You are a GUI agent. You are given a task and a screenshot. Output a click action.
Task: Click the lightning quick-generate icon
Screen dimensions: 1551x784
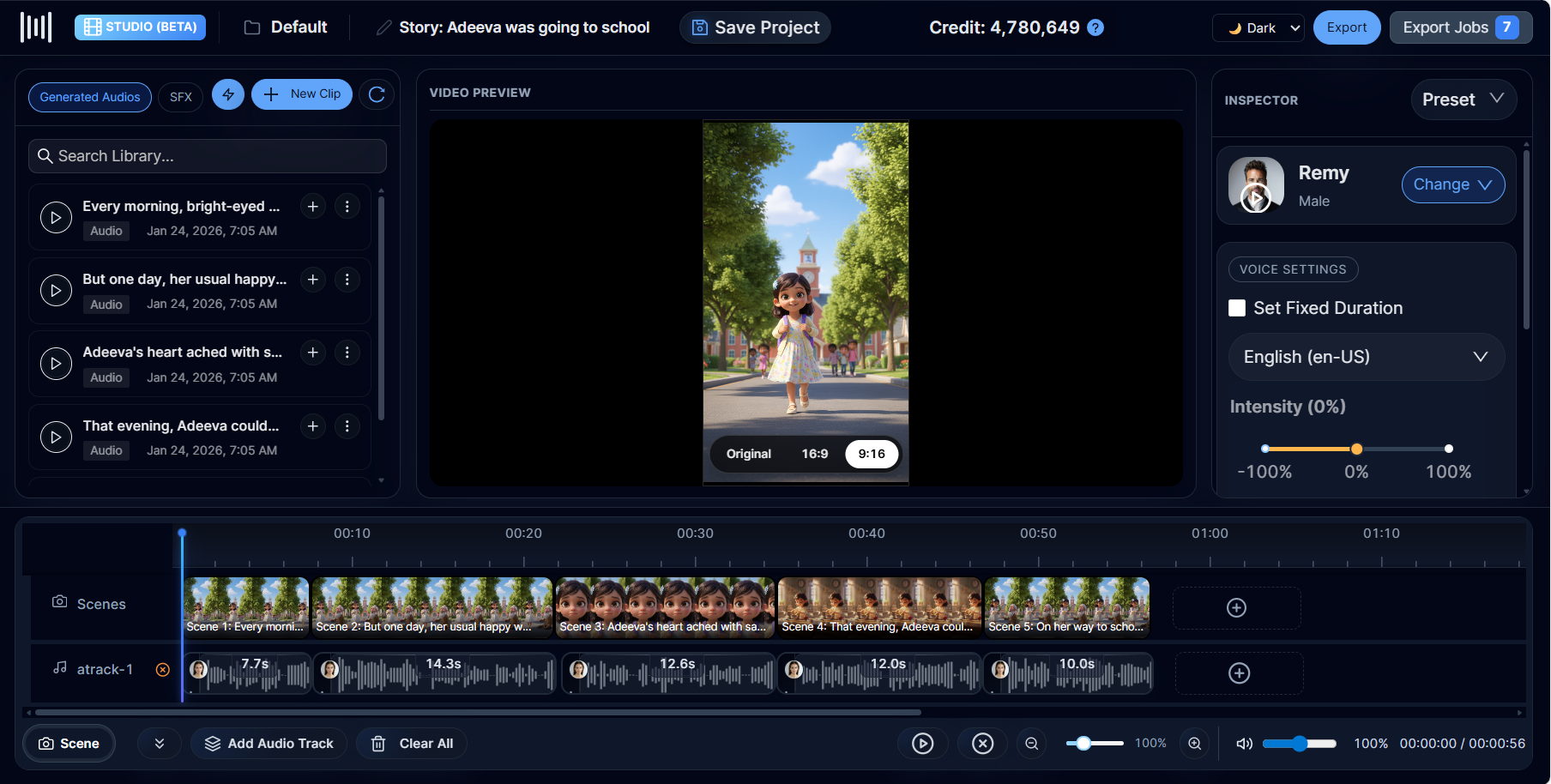click(228, 93)
